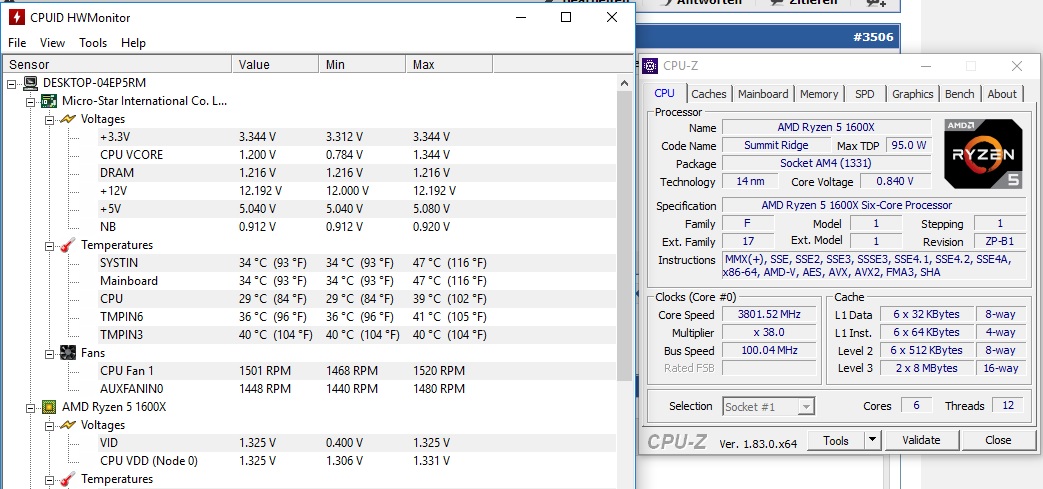The height and width of the screenshot is (489, 1043).
Task: Select the NB voltage row
Action: point(357,227)
